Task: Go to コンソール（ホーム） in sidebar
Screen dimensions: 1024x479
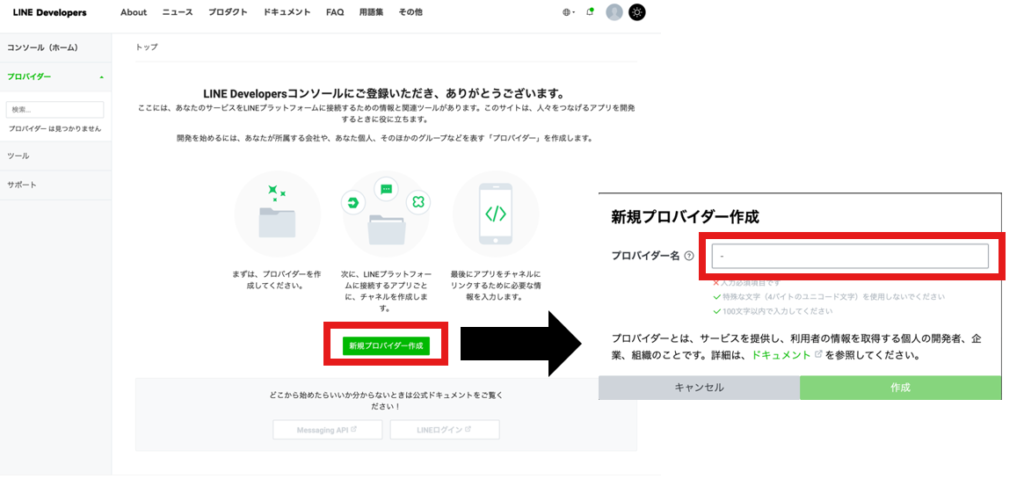Action: [x=42, y=48]
